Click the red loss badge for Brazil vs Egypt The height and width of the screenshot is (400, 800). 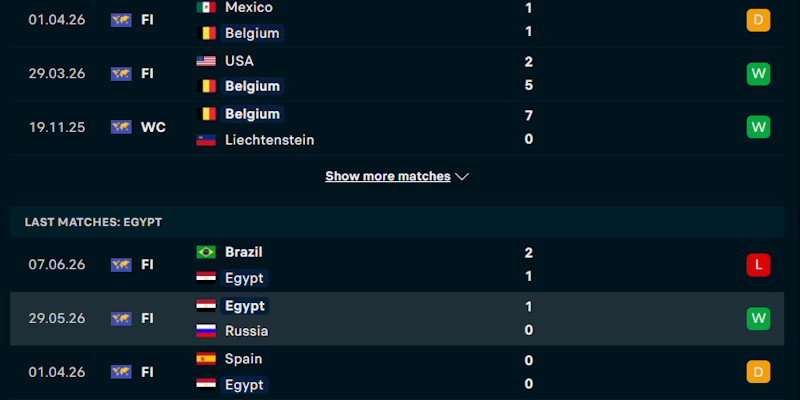(758, 265)
